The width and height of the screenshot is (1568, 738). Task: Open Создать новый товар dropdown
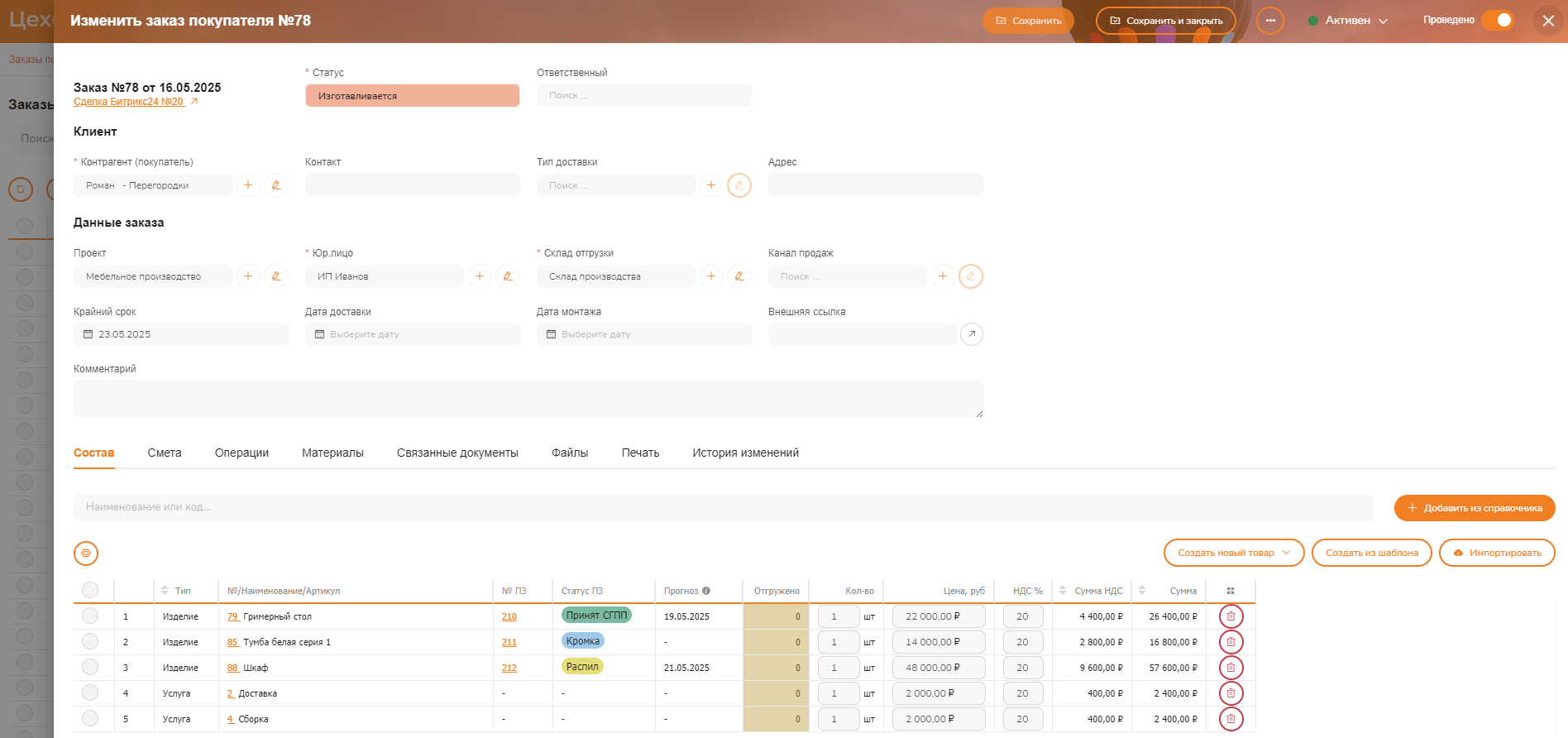pos(1233,553)
